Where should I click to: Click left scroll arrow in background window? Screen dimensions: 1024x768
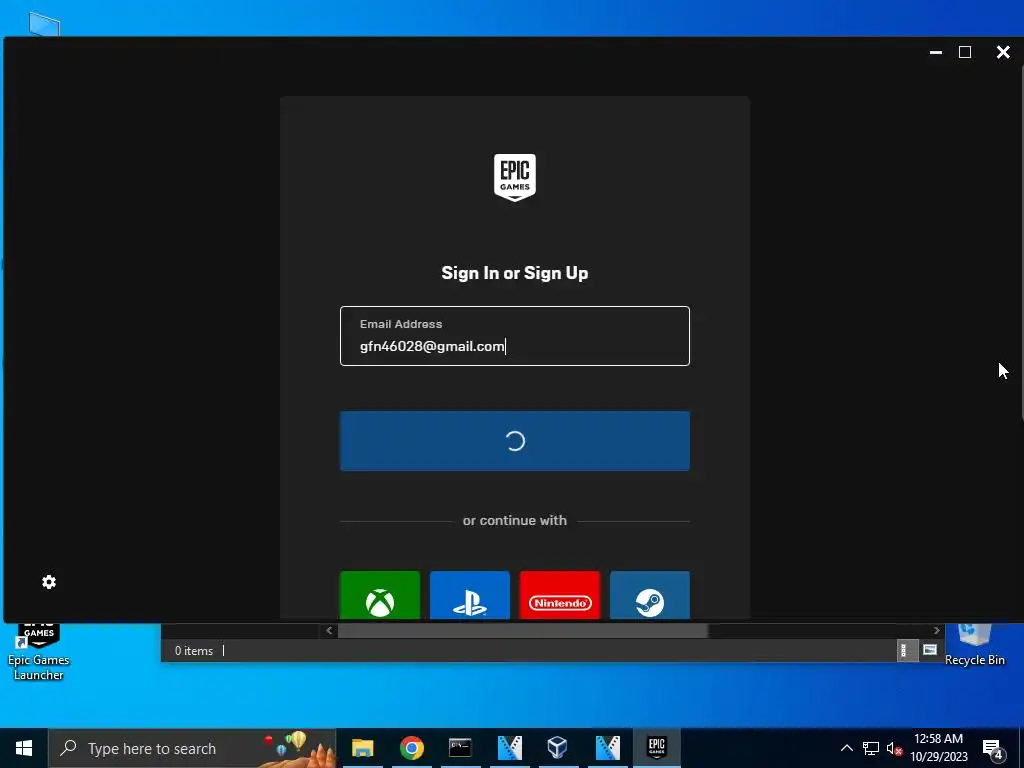(329, 630)
